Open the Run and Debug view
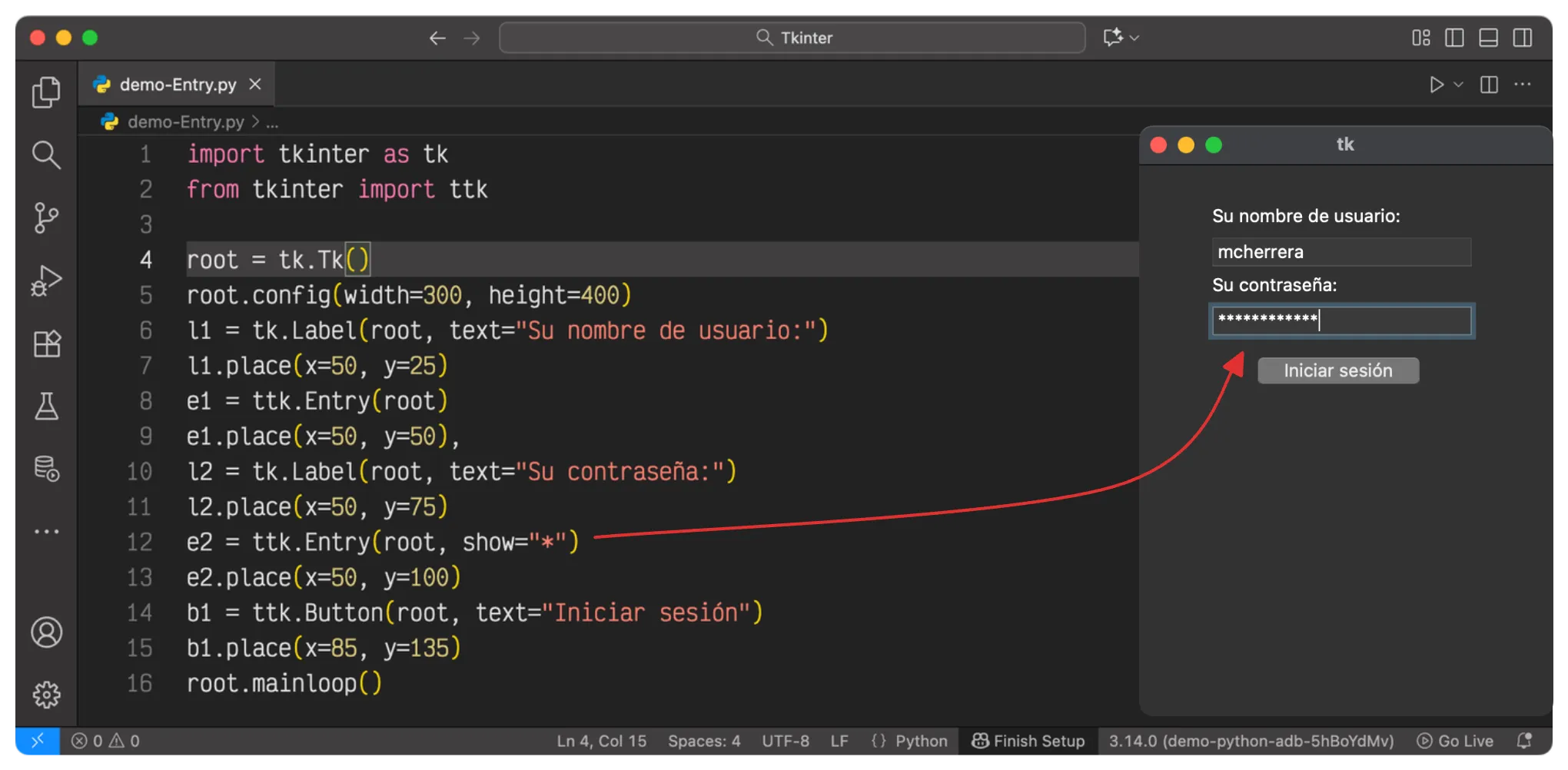 [46, 281]
